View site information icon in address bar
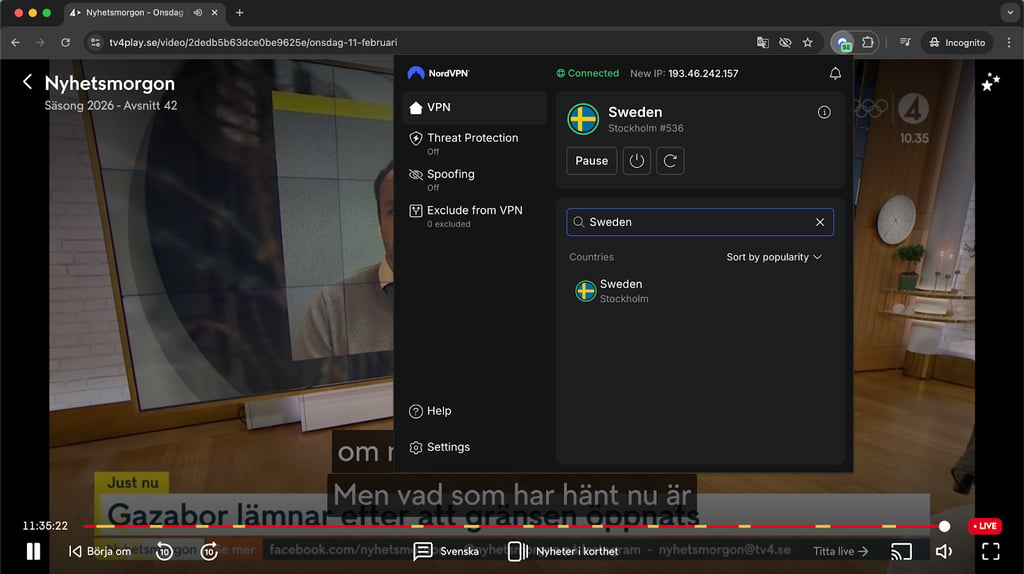This screenshot has height=574, width=1024. click(x=95, y=42)
